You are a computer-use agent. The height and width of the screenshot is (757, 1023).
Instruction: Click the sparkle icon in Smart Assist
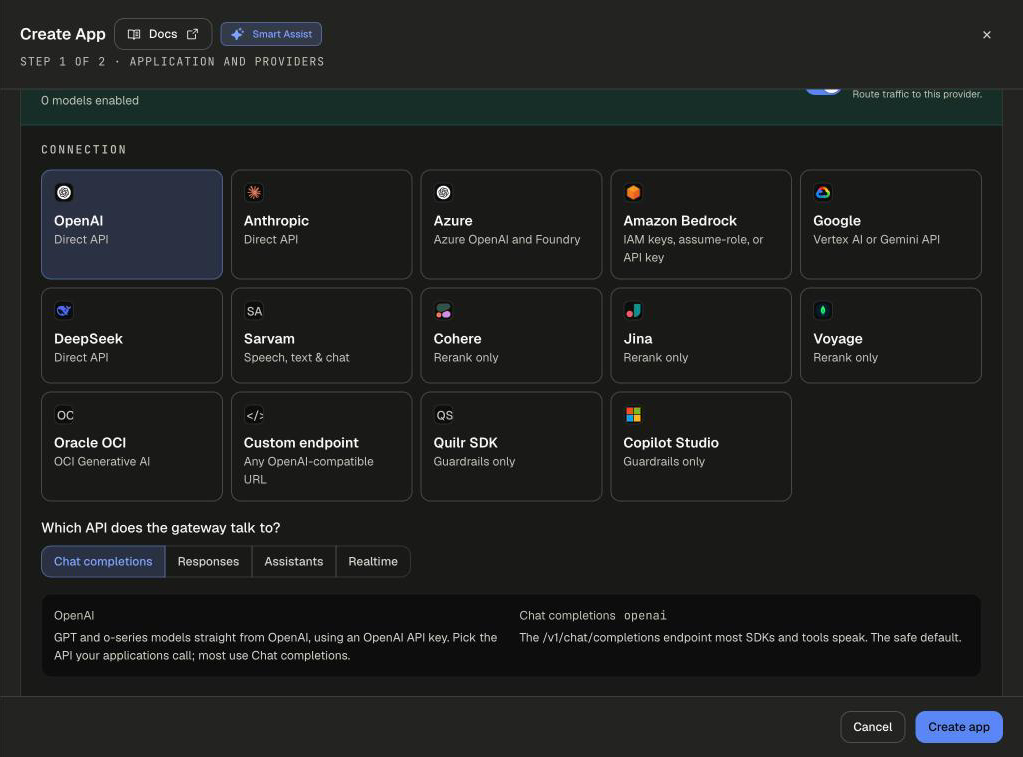coord(237,34)
